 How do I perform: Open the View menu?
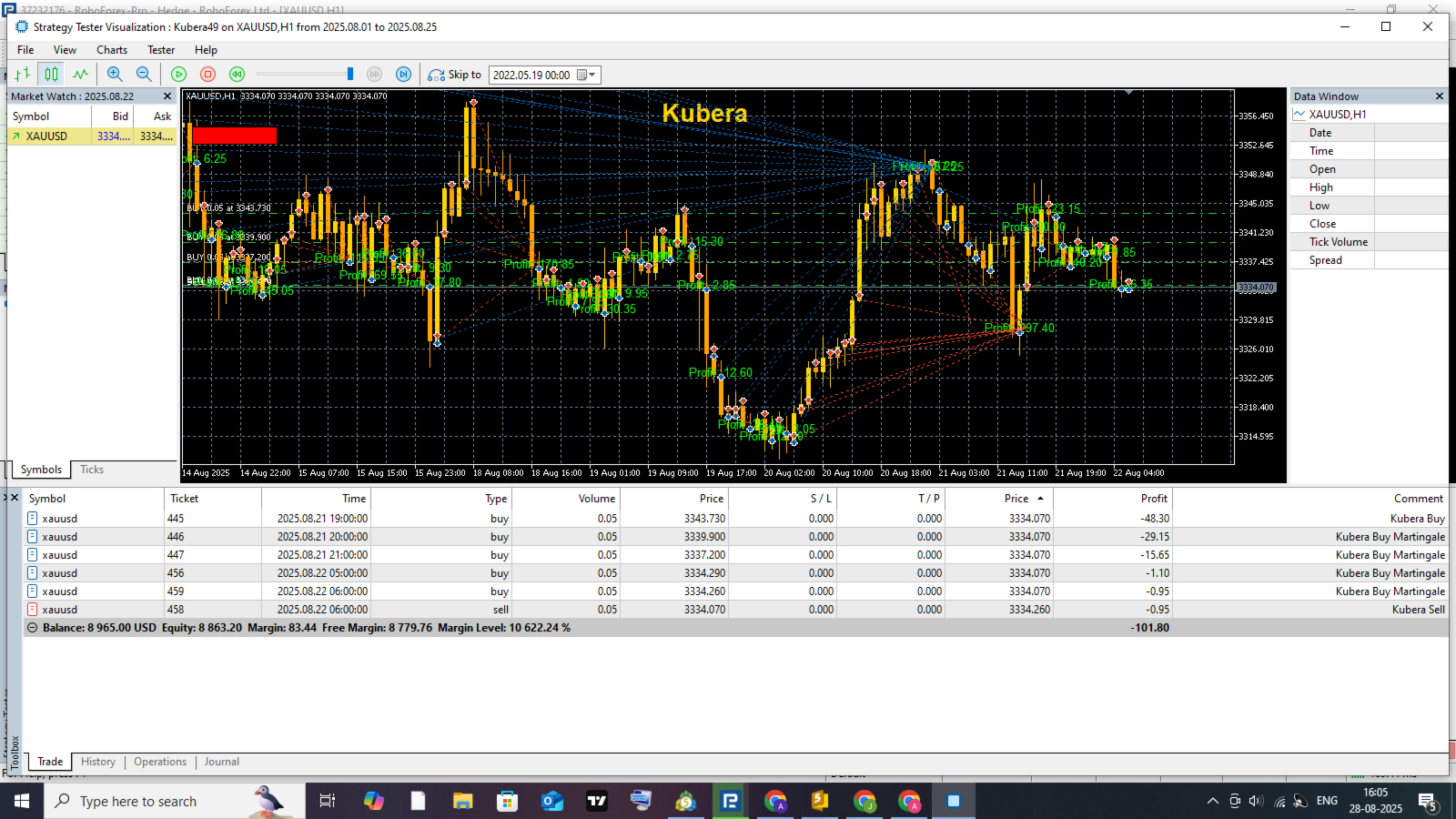65,50
